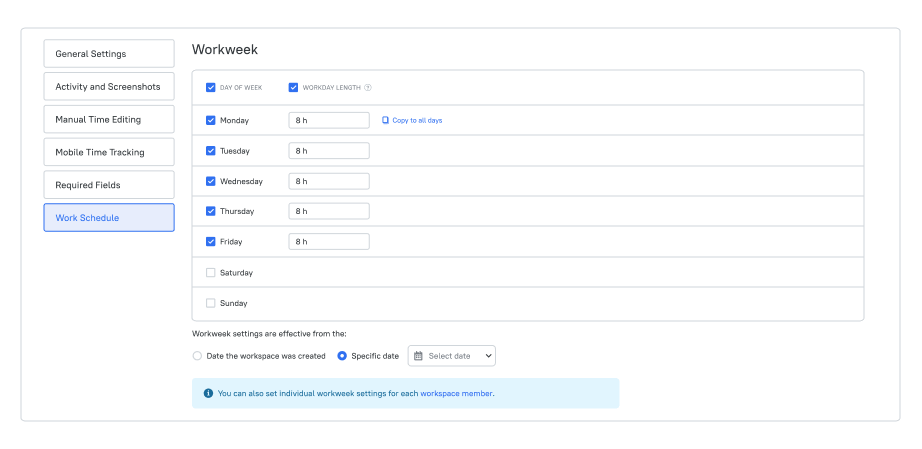Click the 'Select date' placeholder text
This screenshot has height=449, width=922.
click(449, 356)
